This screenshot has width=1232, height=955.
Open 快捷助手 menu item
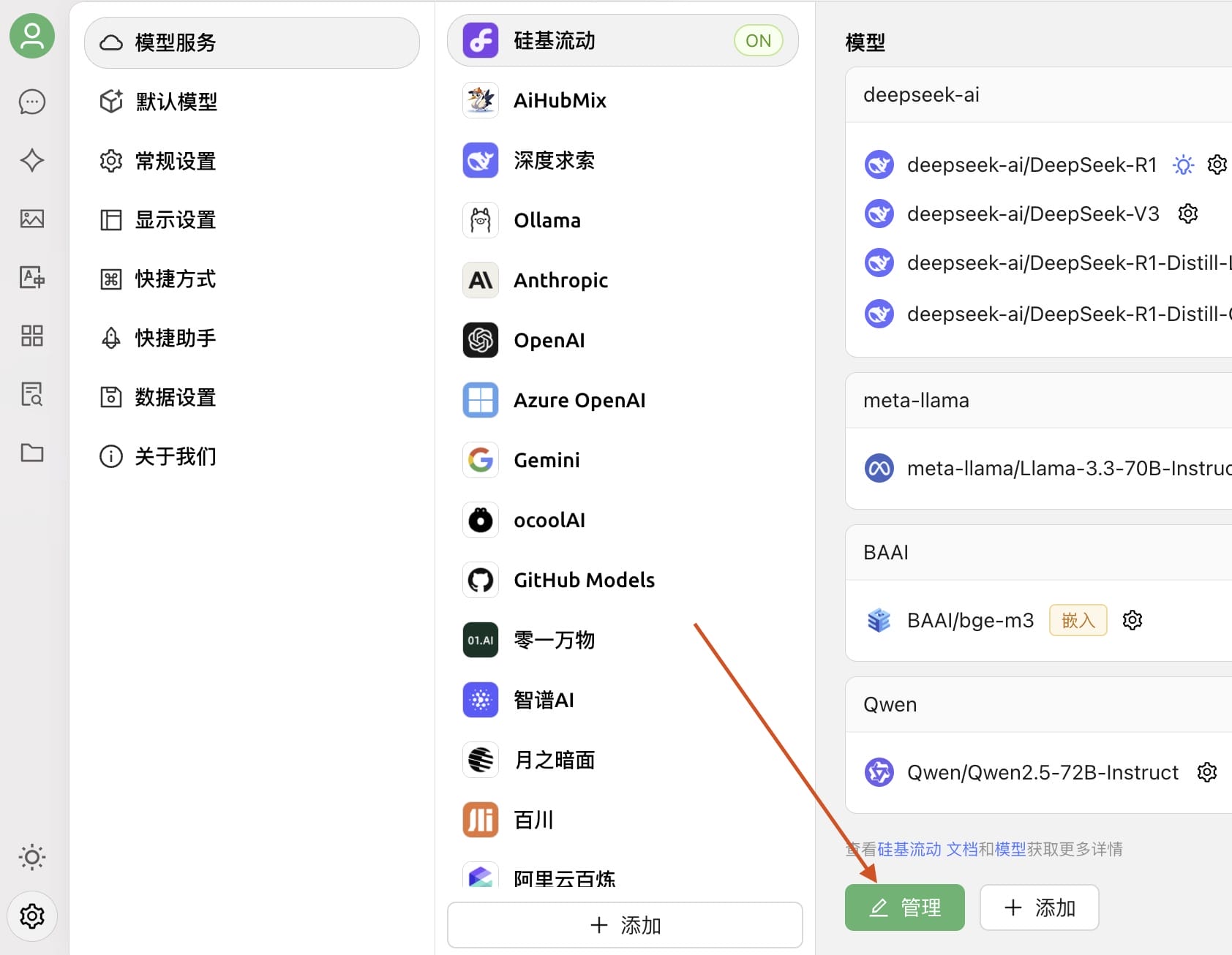tap(252, 339)
